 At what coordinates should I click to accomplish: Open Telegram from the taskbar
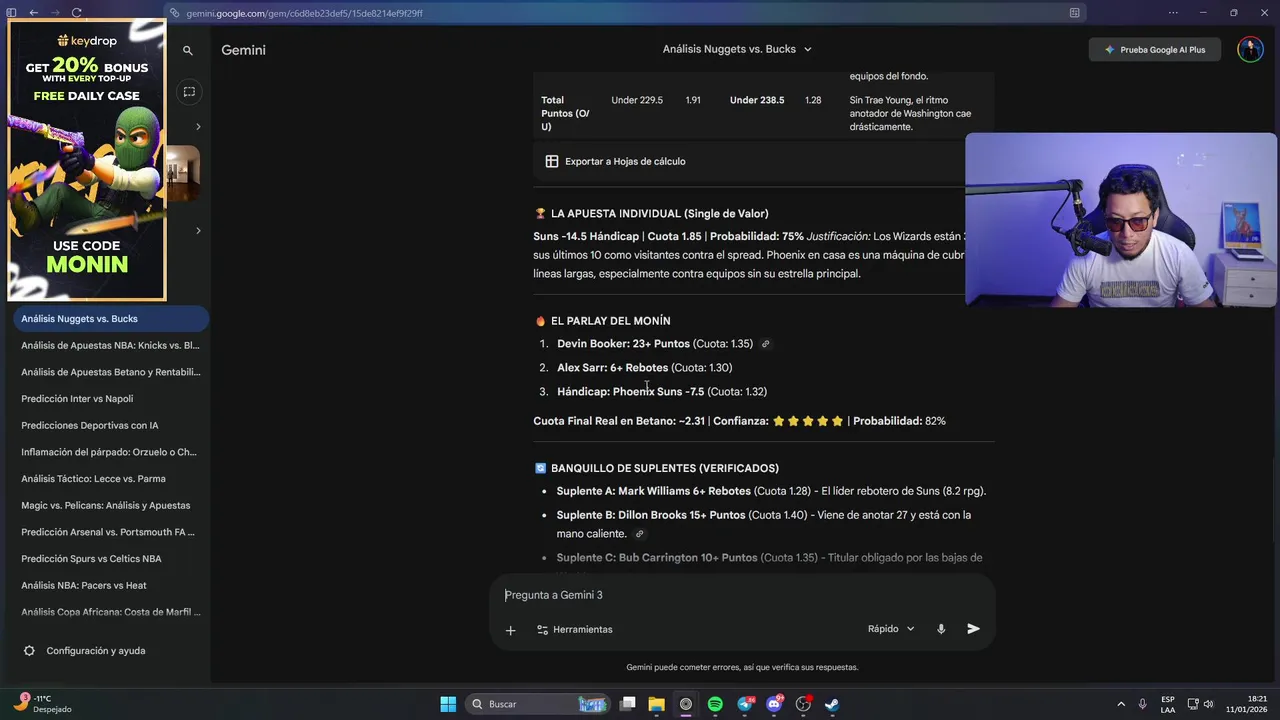tap(745, 704)
